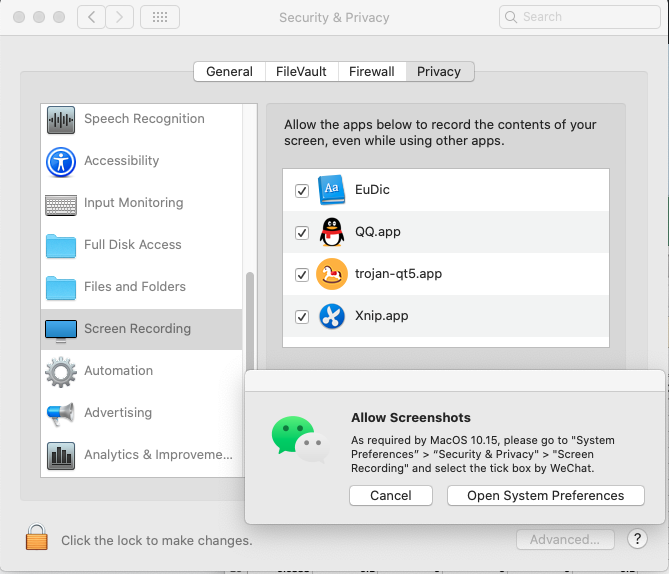Click the Screen Recording monitor icon
Screen dimensions: 669x574
[x=61, y=329]
